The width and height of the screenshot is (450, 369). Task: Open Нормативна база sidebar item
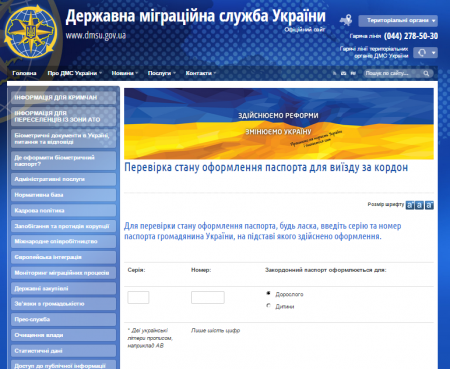coord(63,195)
